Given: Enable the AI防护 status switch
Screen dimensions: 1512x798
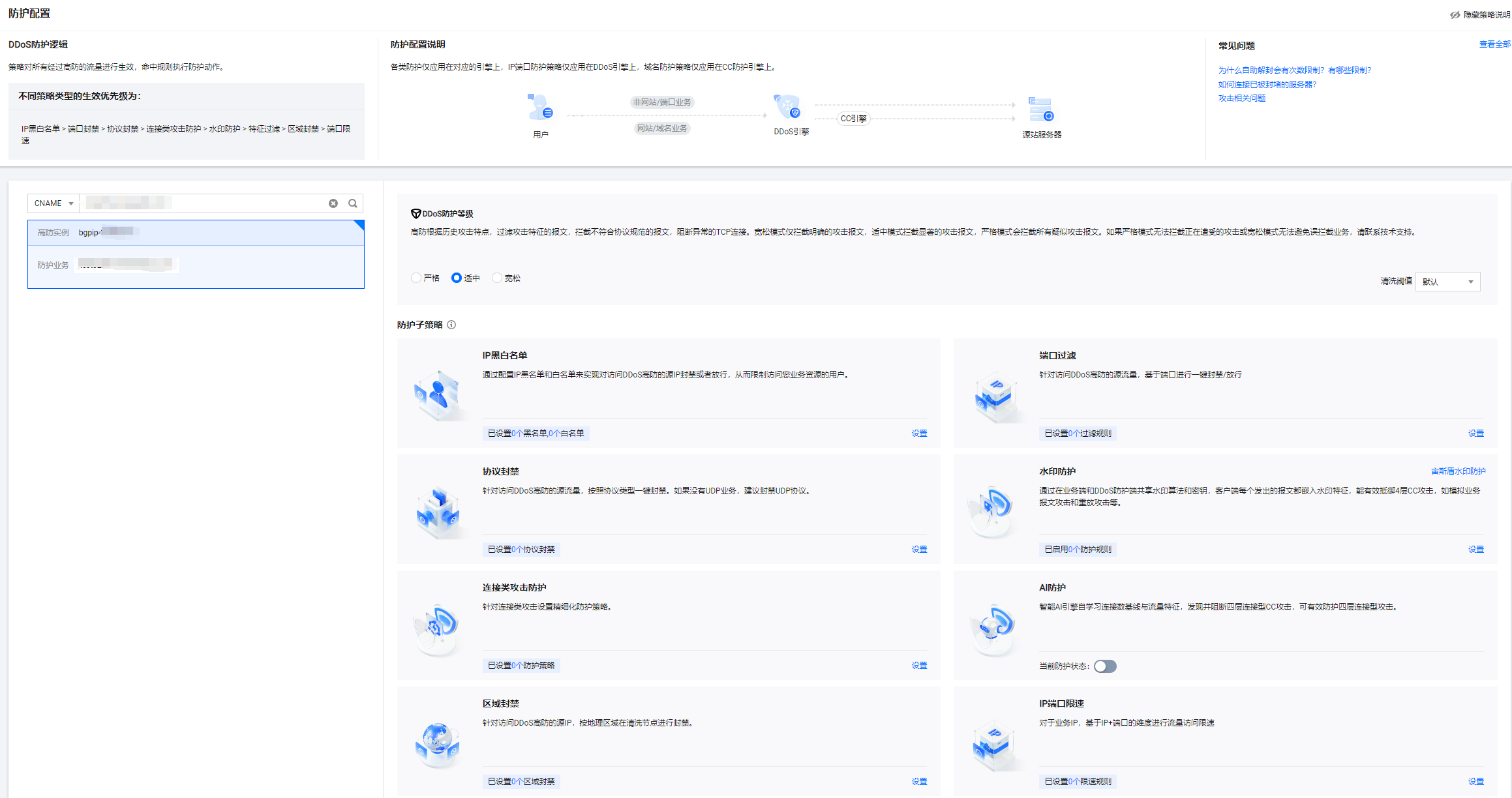Looking at the screenshot, I should coord(1105,666).
